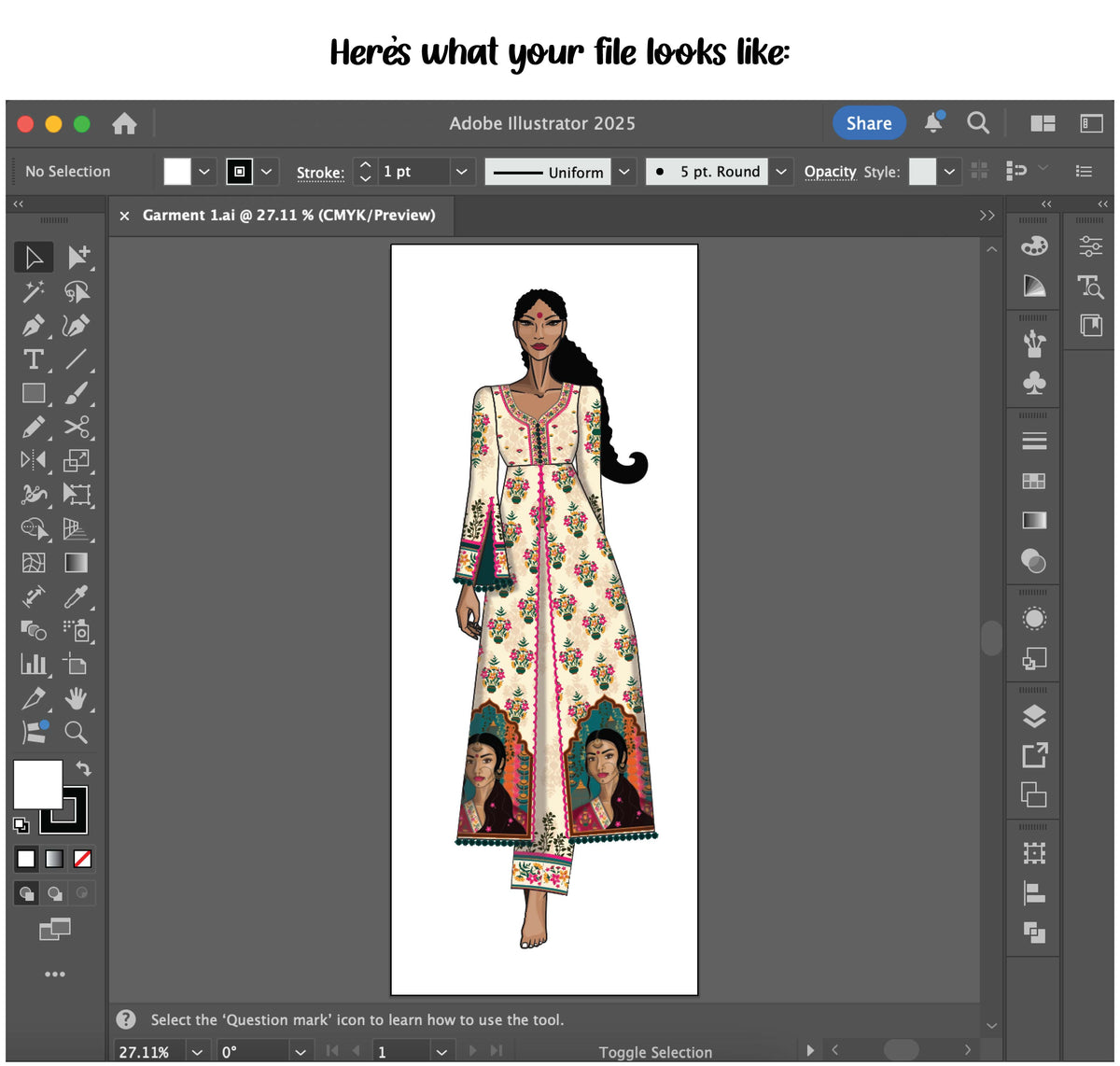
Task: Select the Symbol Sprayer tool
Action: point(77,630)
